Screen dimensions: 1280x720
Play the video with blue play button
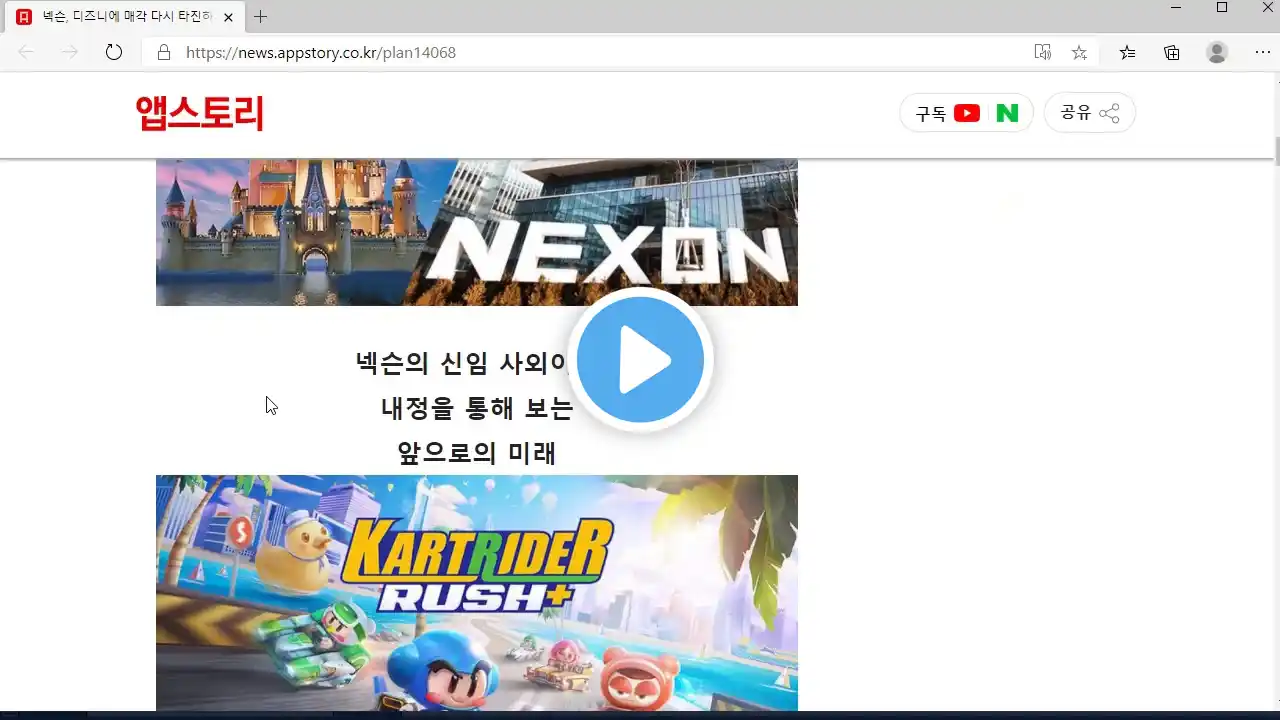[641, 359]
